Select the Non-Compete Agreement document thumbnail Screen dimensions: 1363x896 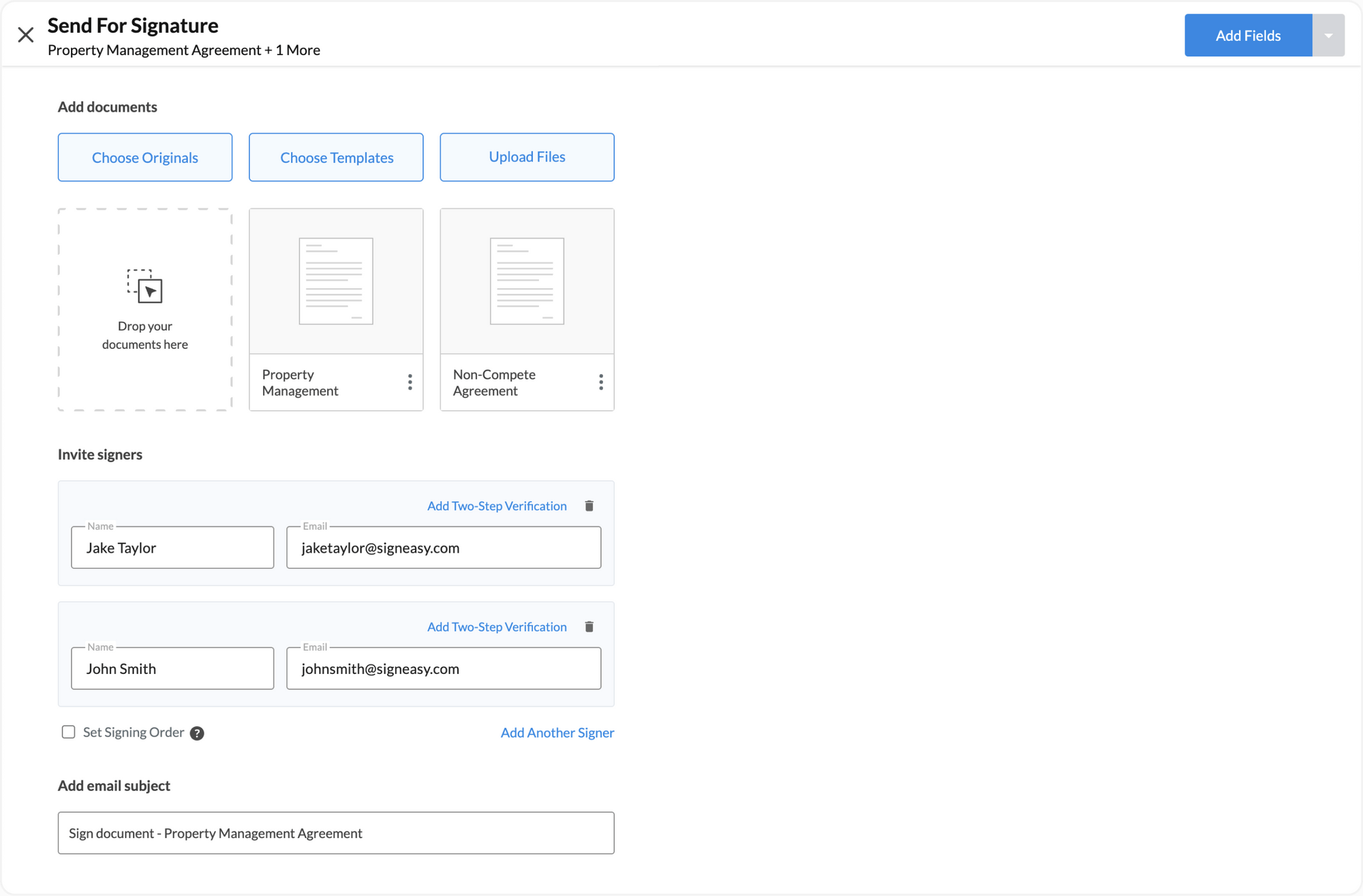click(x=527, y=281)
